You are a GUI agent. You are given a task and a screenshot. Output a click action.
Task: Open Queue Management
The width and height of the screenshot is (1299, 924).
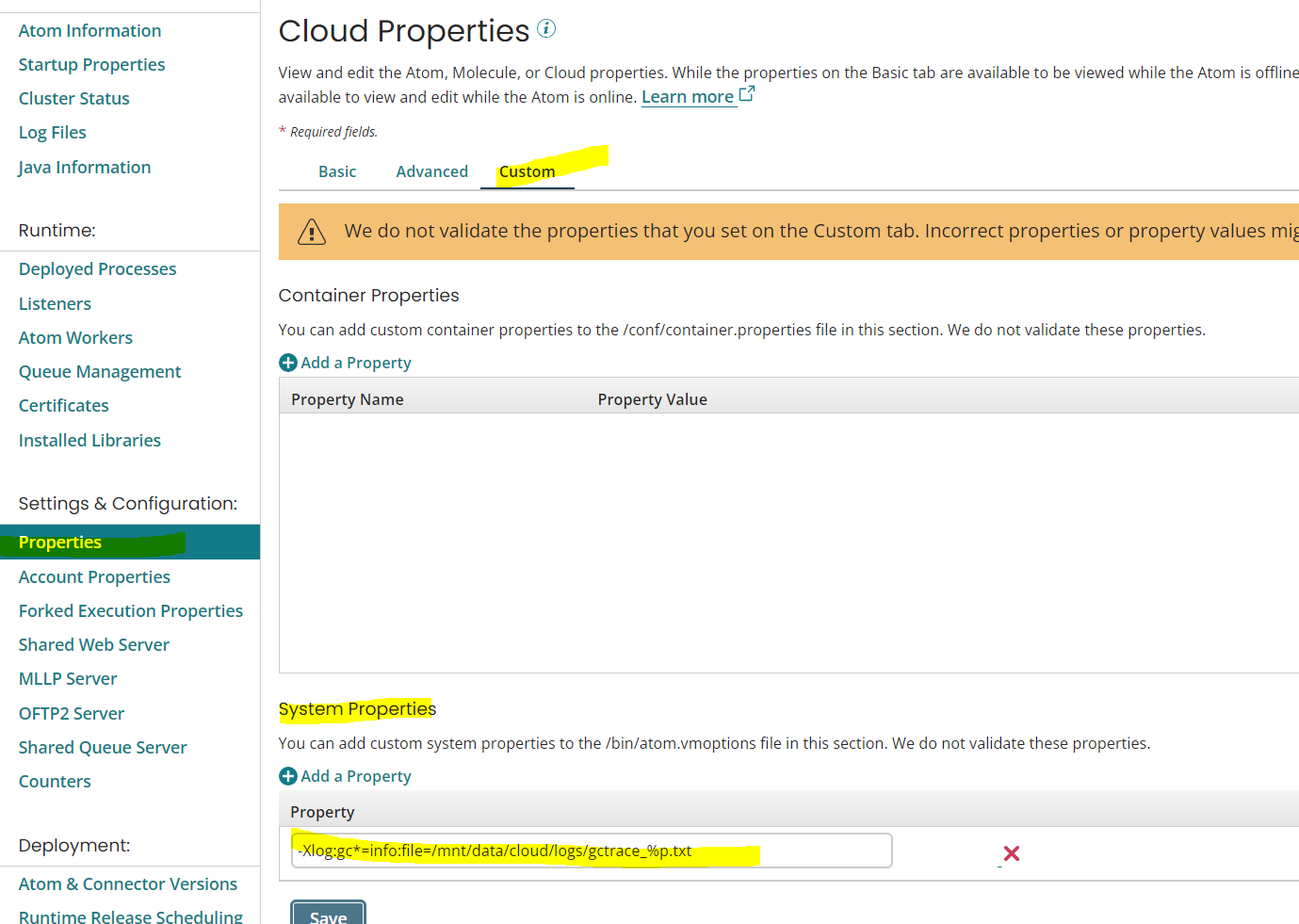pyautogui.click(x=99, y=371)
